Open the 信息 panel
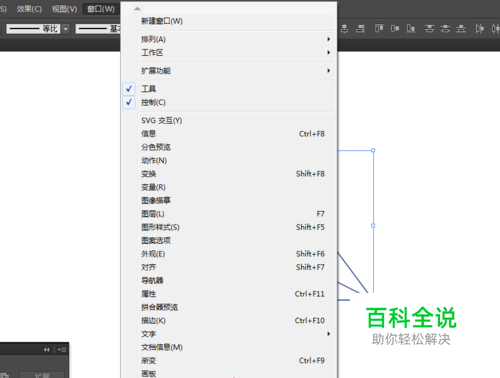The width and height of the screenshot is (500, 378). 230,134
